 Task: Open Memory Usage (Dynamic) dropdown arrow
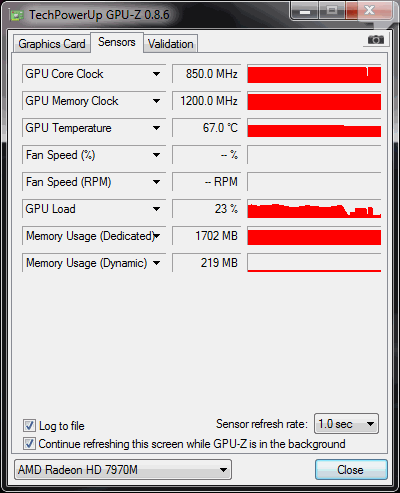tap(156, 263)
